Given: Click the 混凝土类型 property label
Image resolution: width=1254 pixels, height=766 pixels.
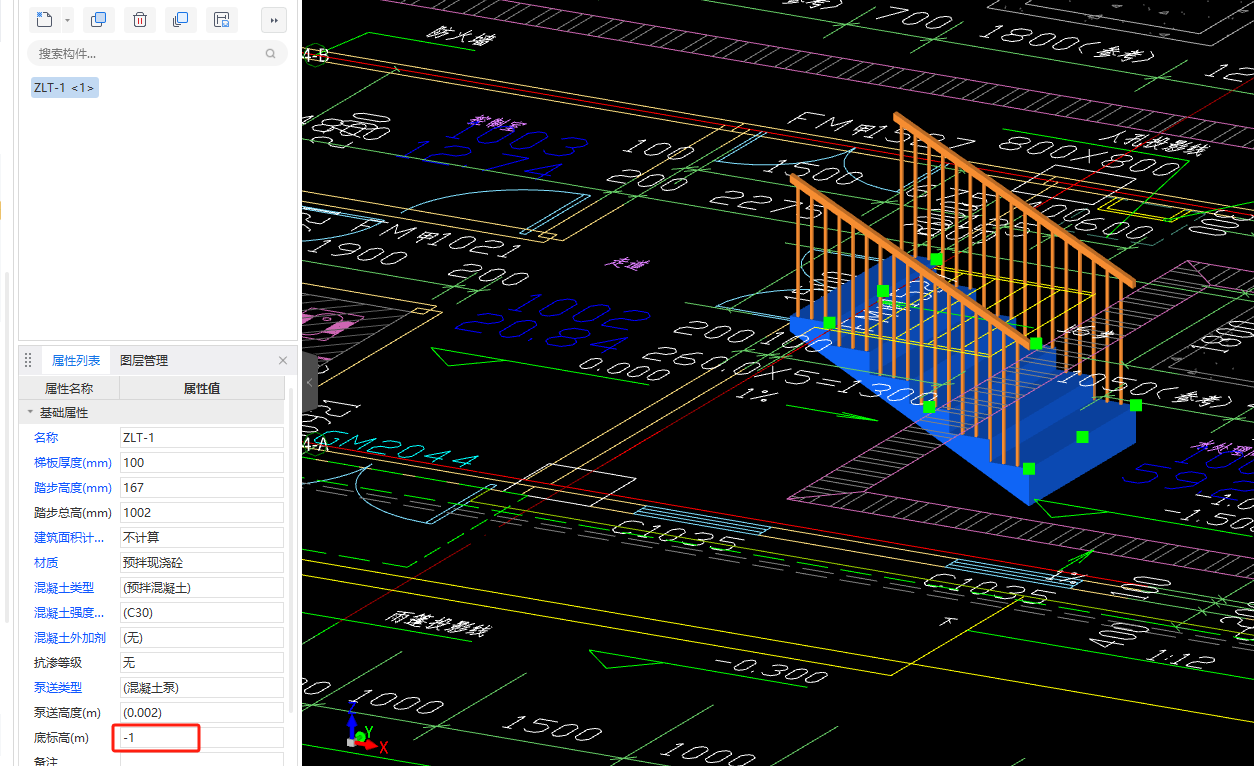Looking at the screenshot, I should 64,587.
